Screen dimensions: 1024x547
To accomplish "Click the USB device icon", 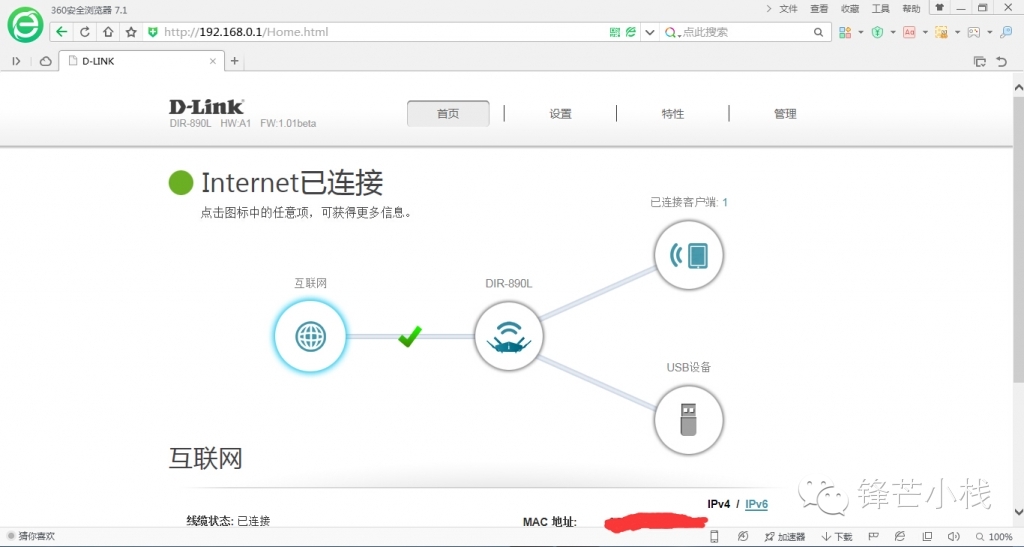I will pos(689,420).
